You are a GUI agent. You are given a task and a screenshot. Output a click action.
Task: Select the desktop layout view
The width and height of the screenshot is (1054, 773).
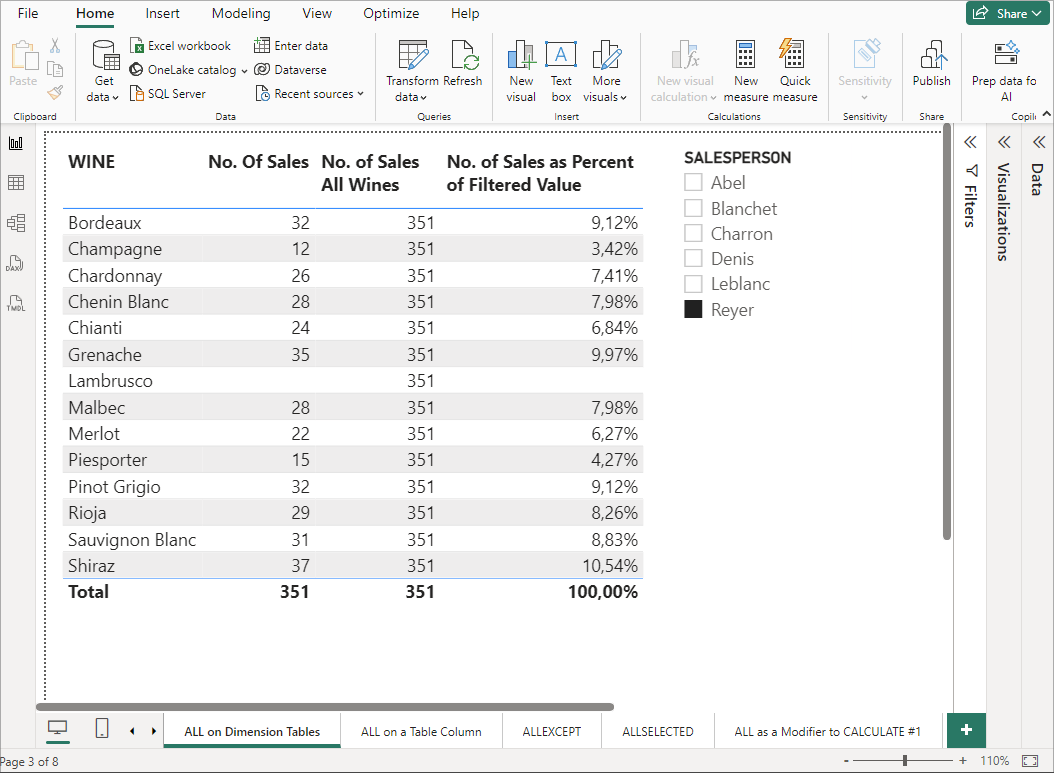point(58,728)
